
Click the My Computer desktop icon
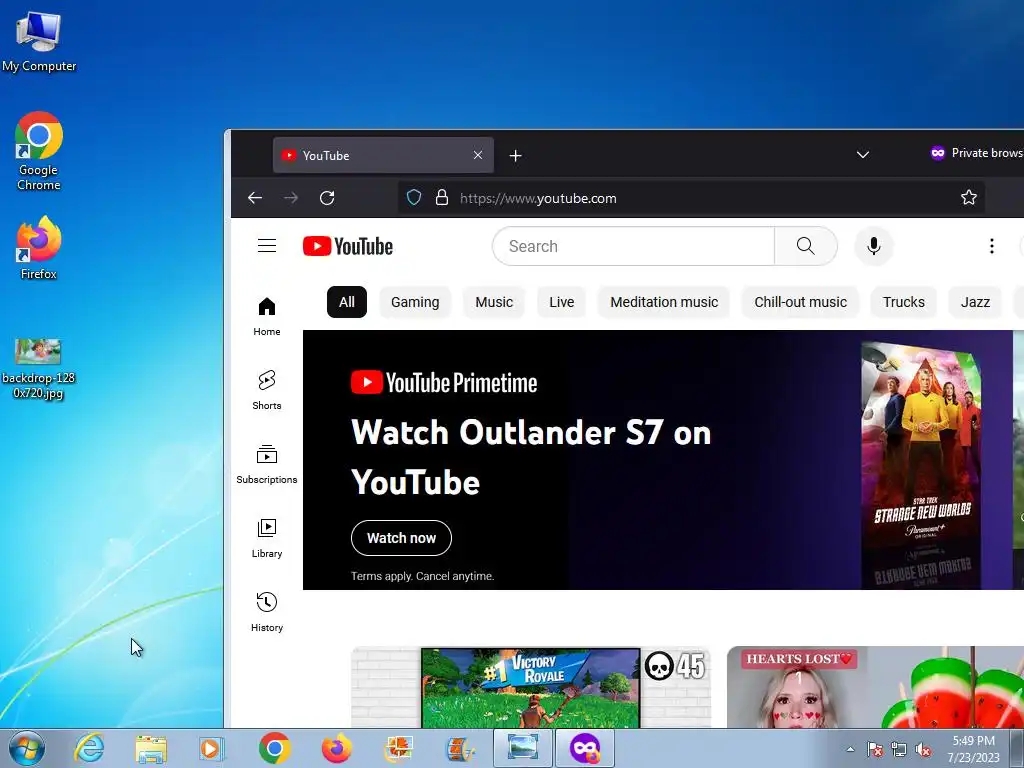click(x=39, y=42)
